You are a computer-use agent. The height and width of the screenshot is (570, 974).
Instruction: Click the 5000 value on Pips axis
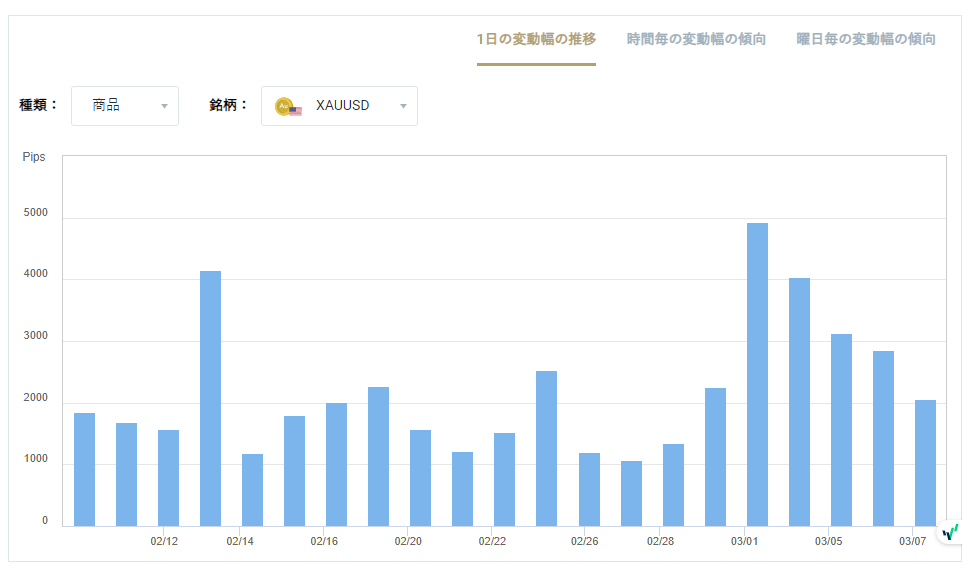pos(35,212)
